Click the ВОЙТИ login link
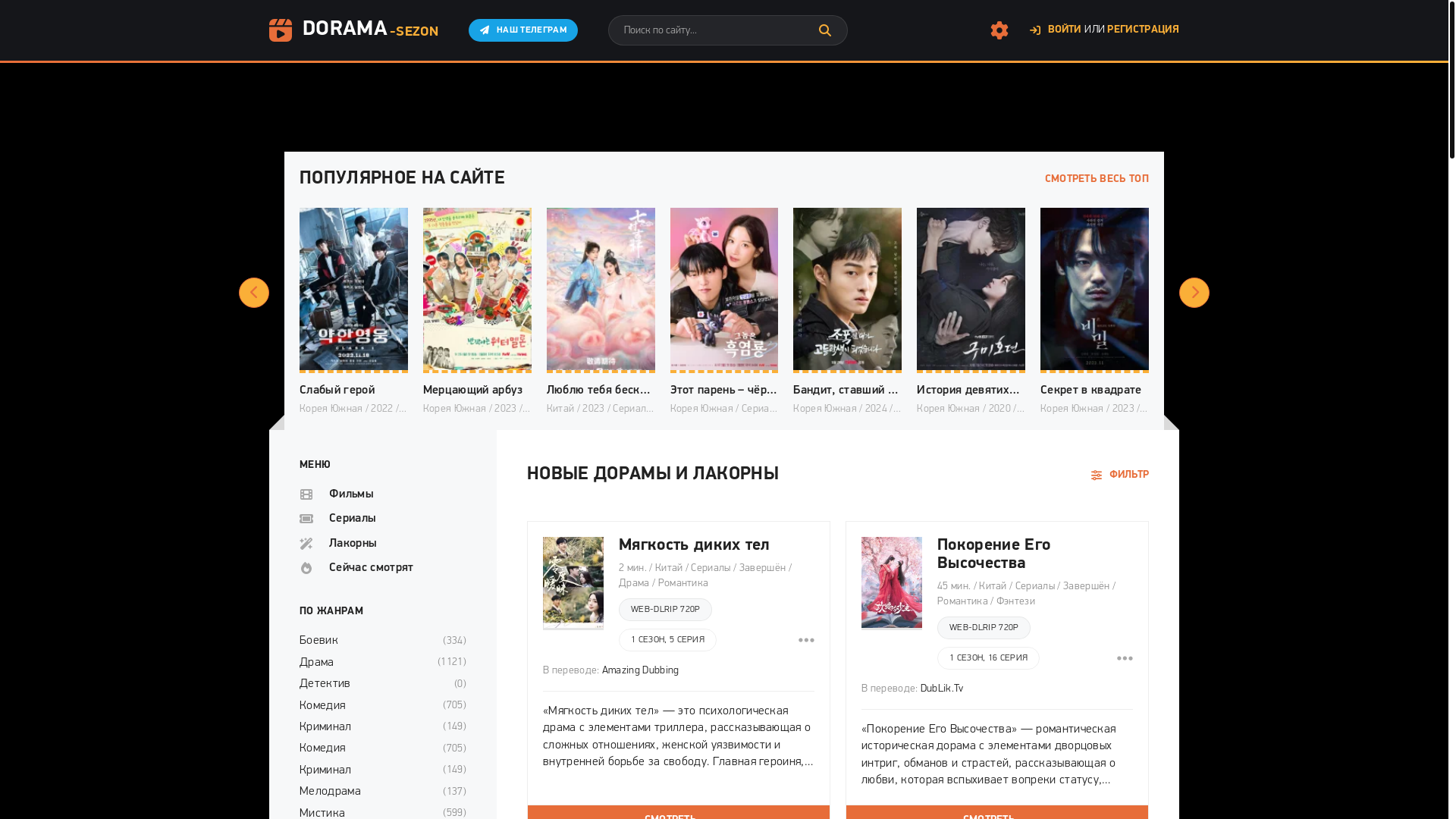 pyautogui.click(x=1064, y=30)
